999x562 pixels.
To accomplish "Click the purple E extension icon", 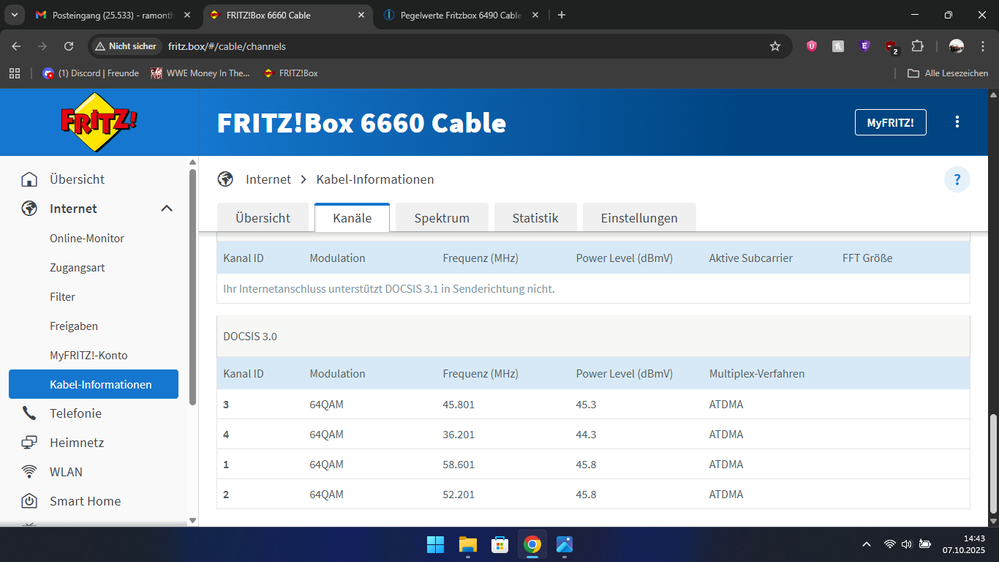I will click(x=865, y=46).
